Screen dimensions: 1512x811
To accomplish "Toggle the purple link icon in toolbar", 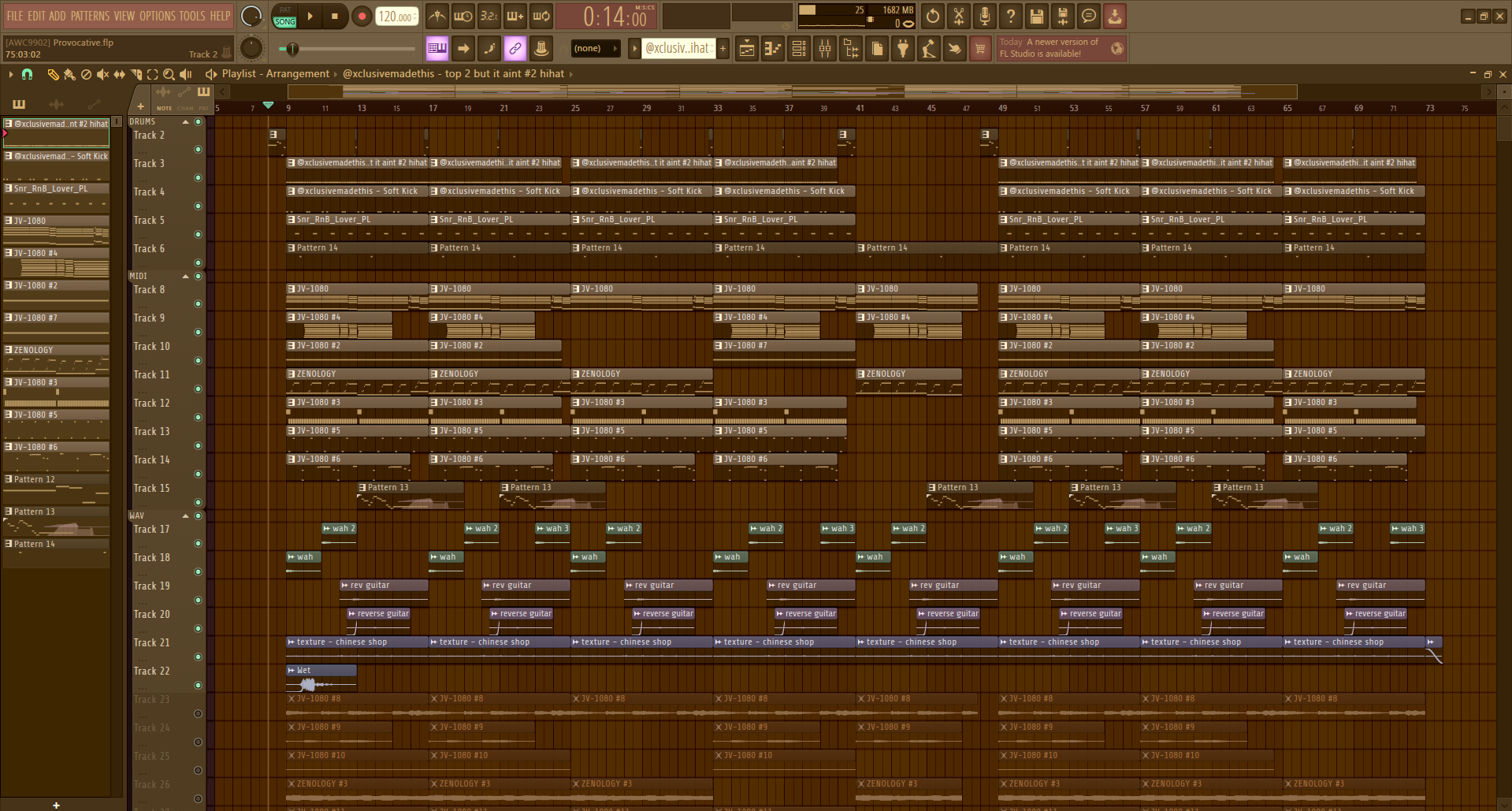I will point(515,48).
